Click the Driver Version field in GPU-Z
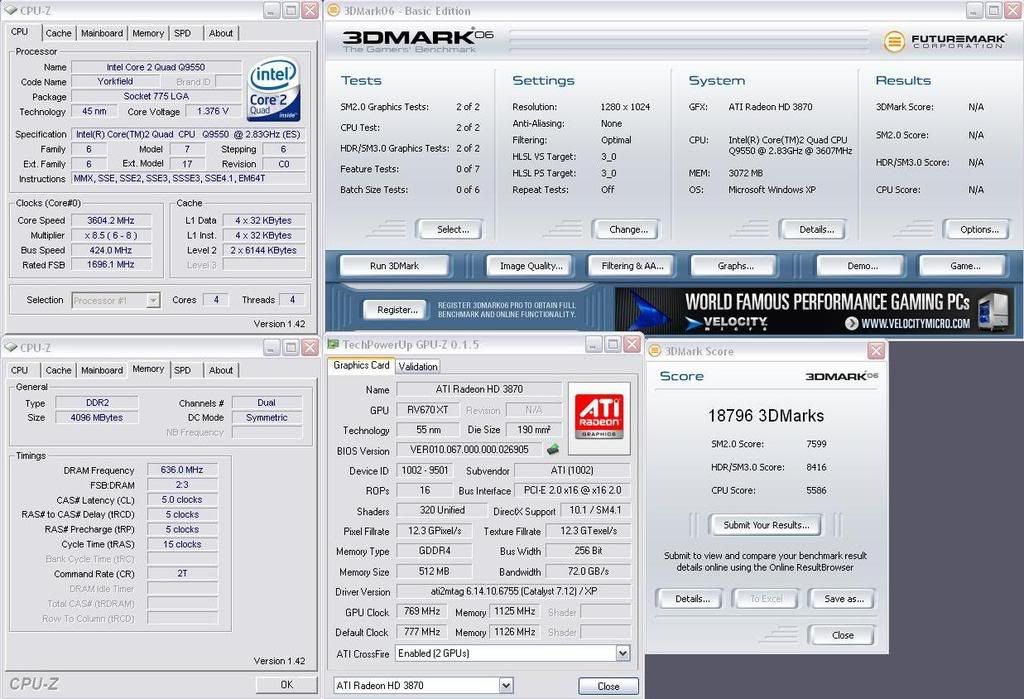This screenshot has width=1024, height=699. point(513,592)
